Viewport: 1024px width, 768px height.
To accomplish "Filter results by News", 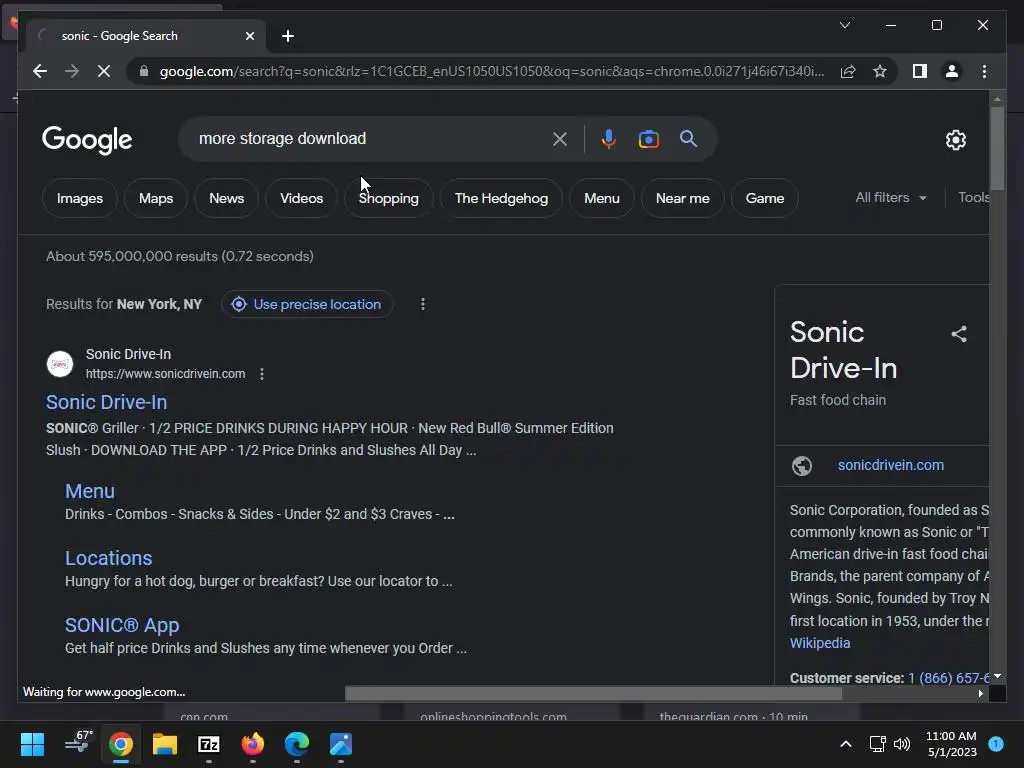I will (227, 198).
